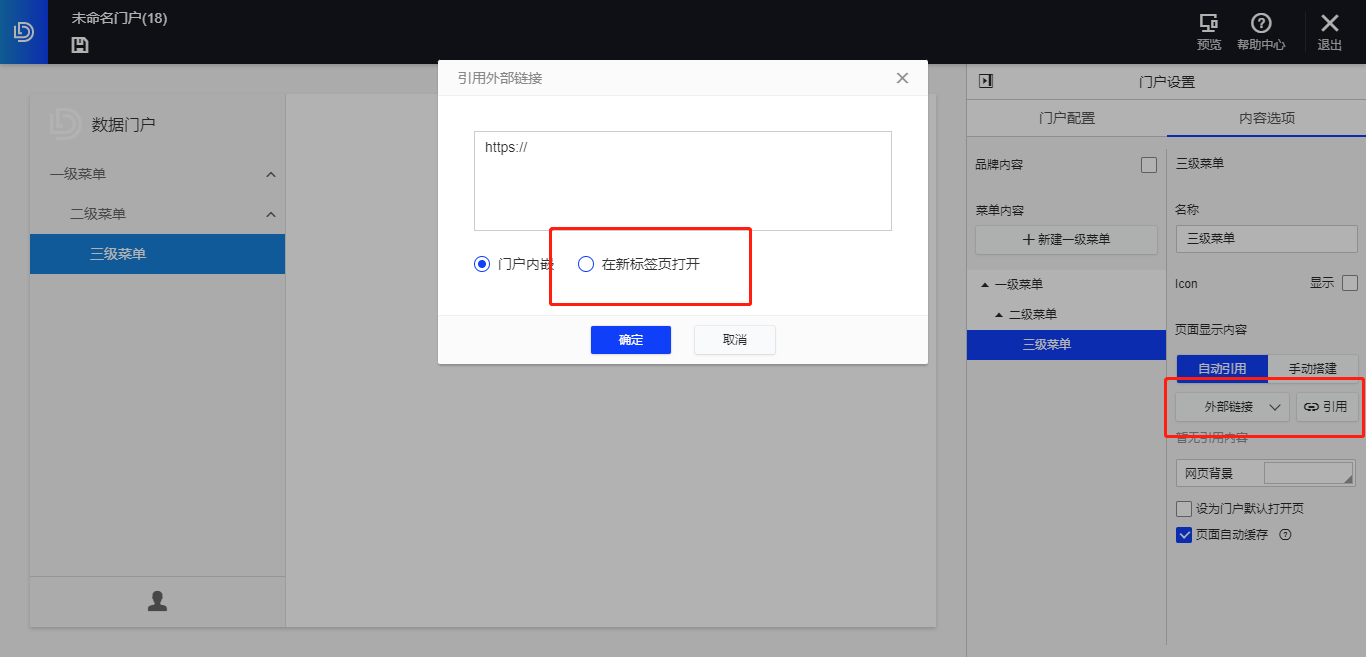Open the 网页背景 color swatch
The width and height of the screenshot is (1366, 657).
click(x=1308, y=471)
